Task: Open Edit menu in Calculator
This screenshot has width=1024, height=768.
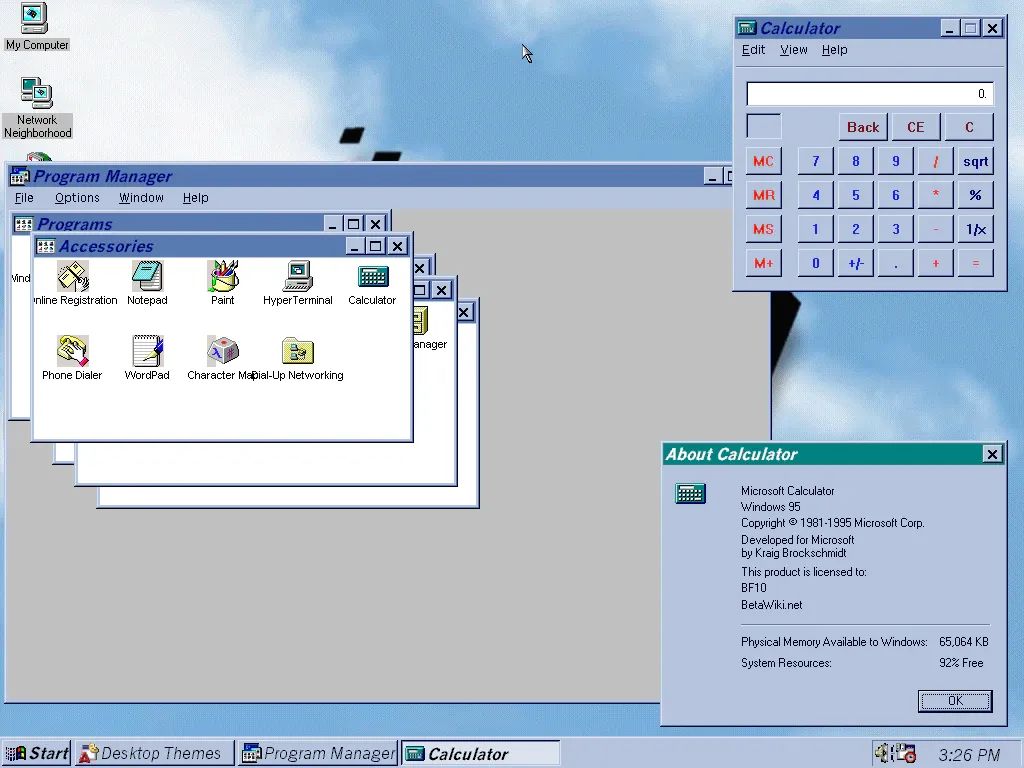Action: pos(753,50)
